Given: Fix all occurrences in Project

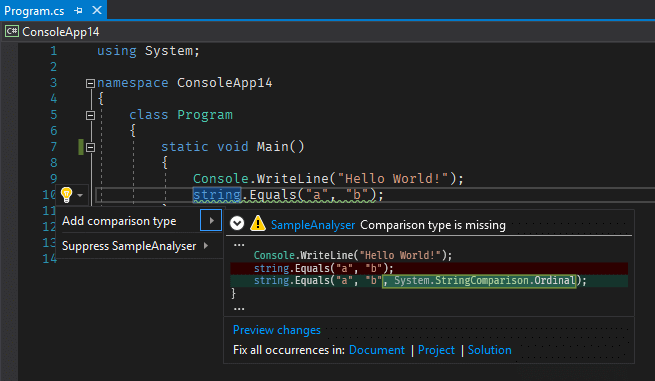Looking at the screenshot, I should (436, 350).
